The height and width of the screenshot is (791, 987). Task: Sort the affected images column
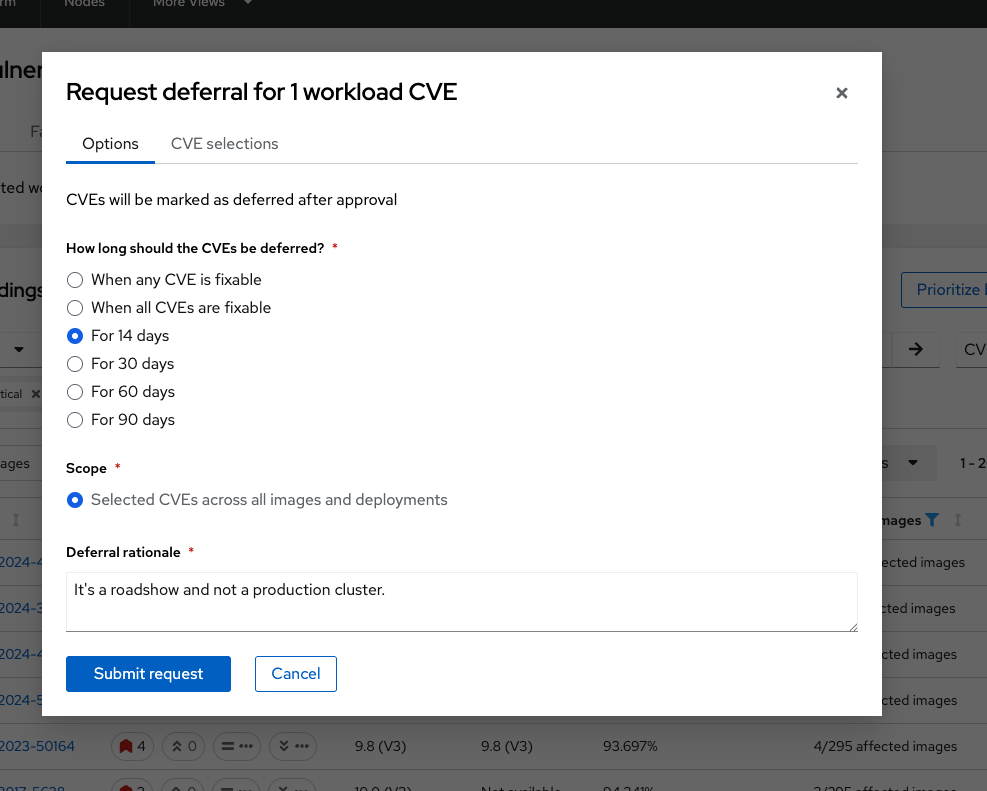[957, 520]
